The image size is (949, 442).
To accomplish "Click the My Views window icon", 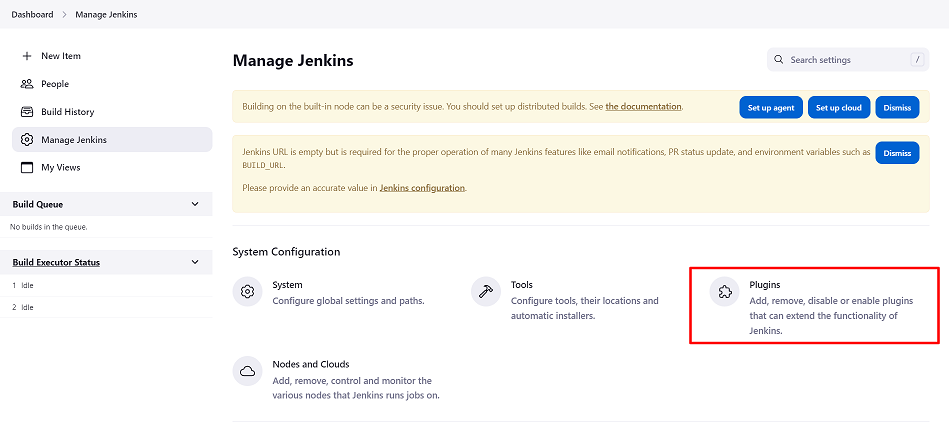I will [27, 167].
